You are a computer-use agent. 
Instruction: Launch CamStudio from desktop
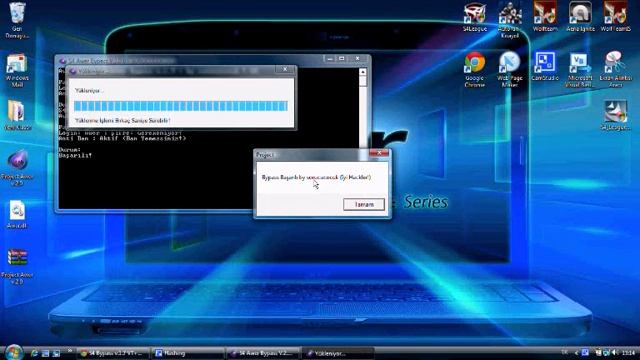545,66
